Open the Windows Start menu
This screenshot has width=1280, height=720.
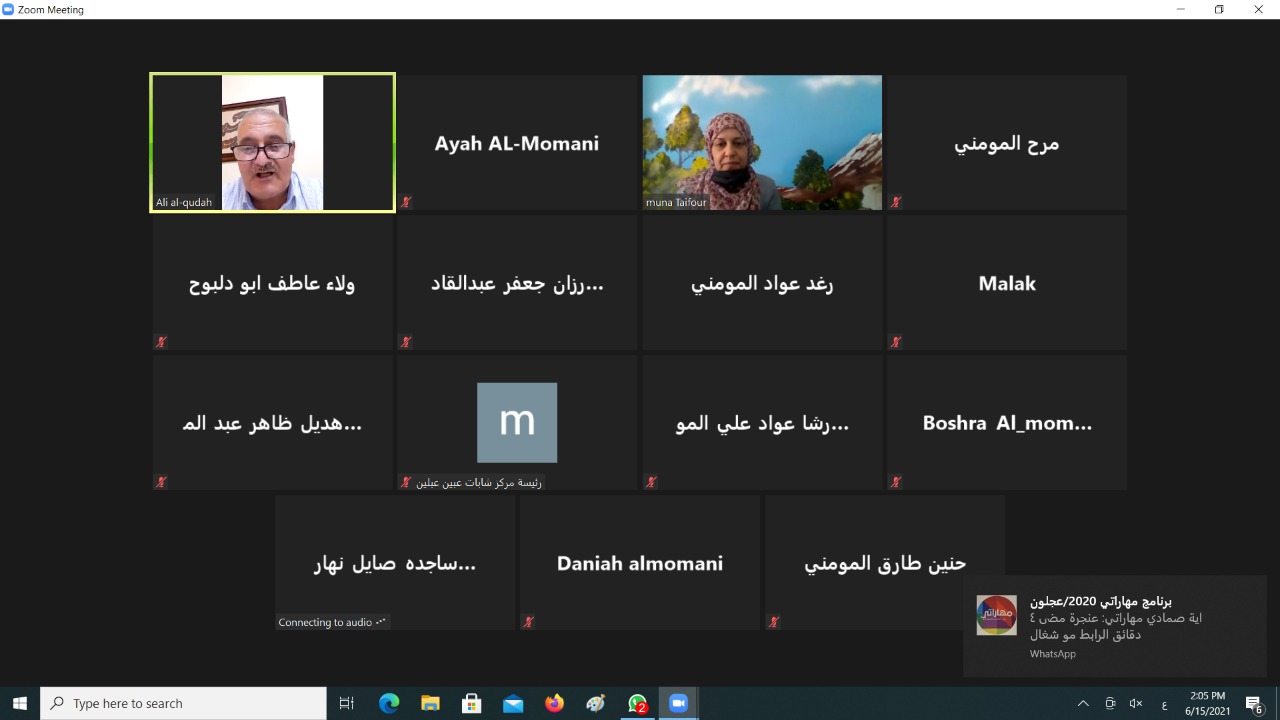[x=19, y=704]
